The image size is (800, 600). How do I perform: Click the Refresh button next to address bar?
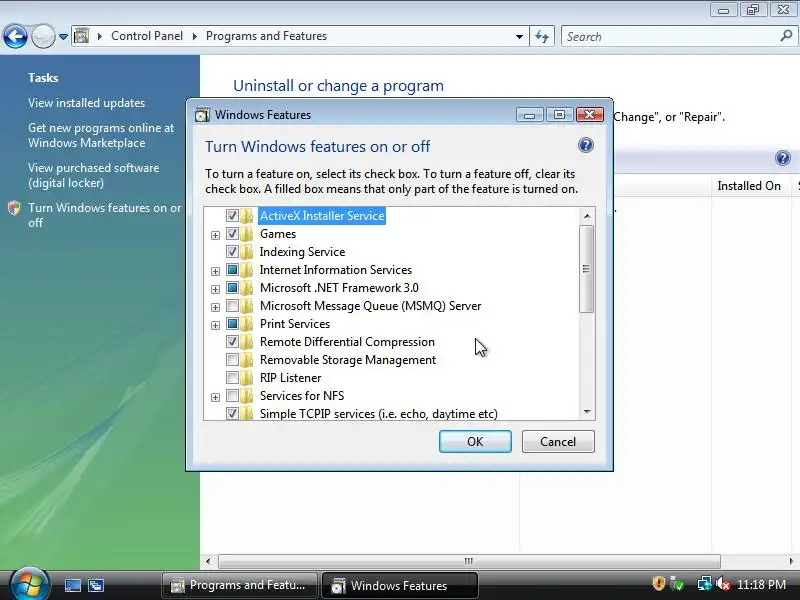[x=542, y=37]
